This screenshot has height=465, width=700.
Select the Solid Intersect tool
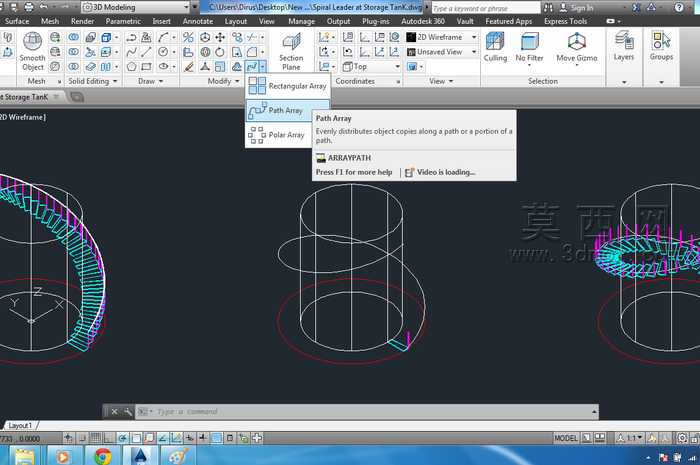coord(74,67)
